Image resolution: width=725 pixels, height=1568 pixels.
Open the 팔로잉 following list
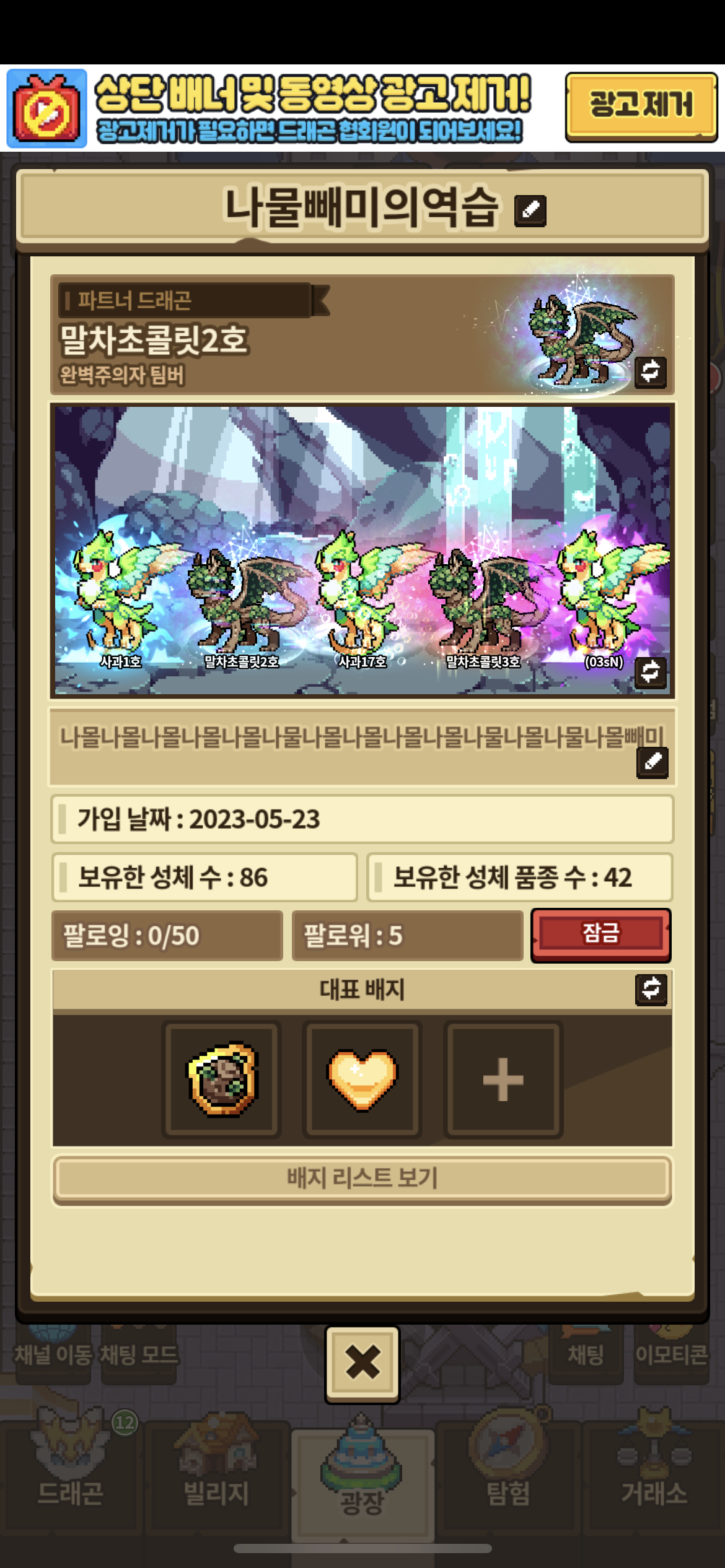(167, 935)
